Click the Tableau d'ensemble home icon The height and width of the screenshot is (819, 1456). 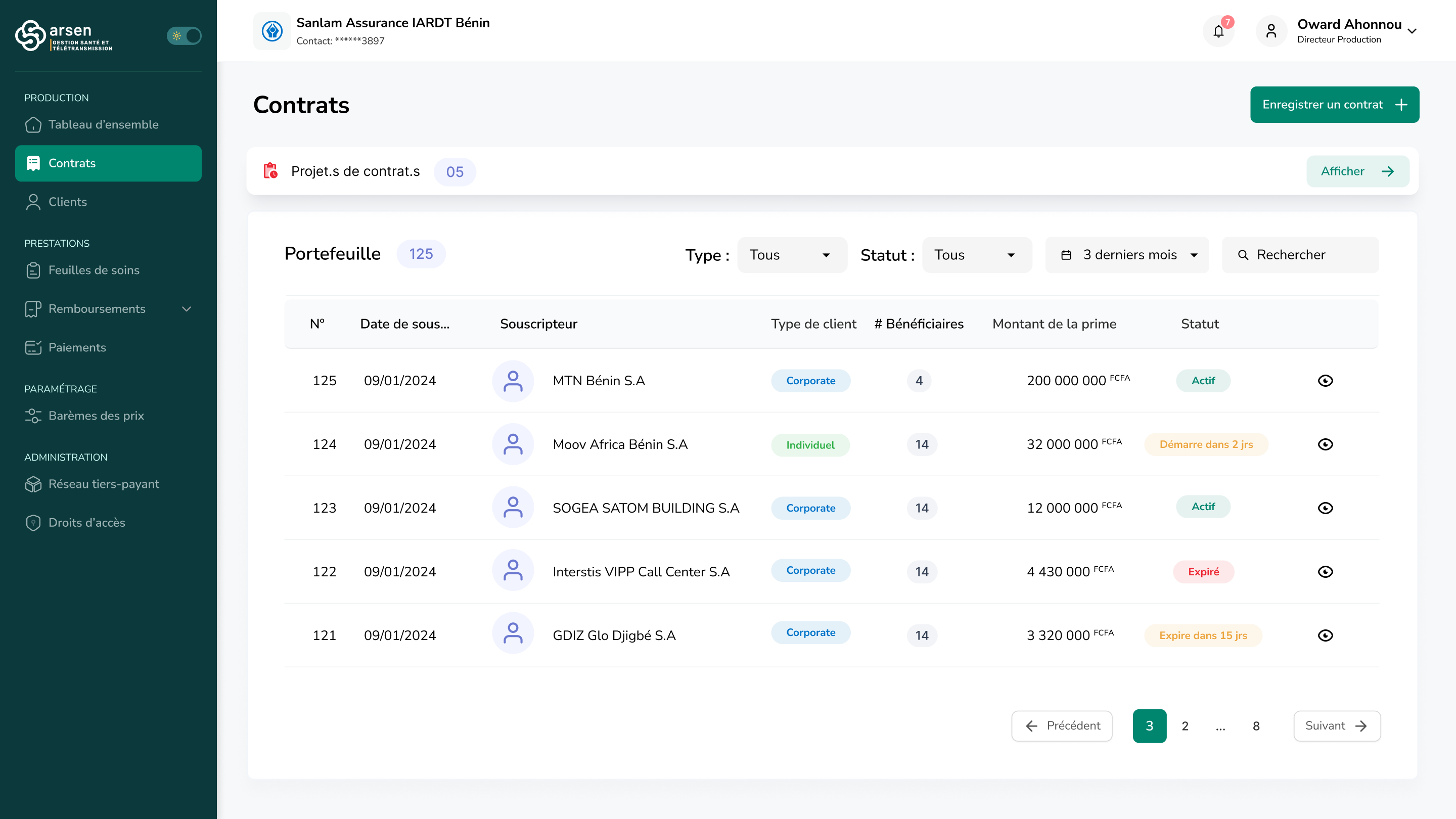[x=33, y=124]
